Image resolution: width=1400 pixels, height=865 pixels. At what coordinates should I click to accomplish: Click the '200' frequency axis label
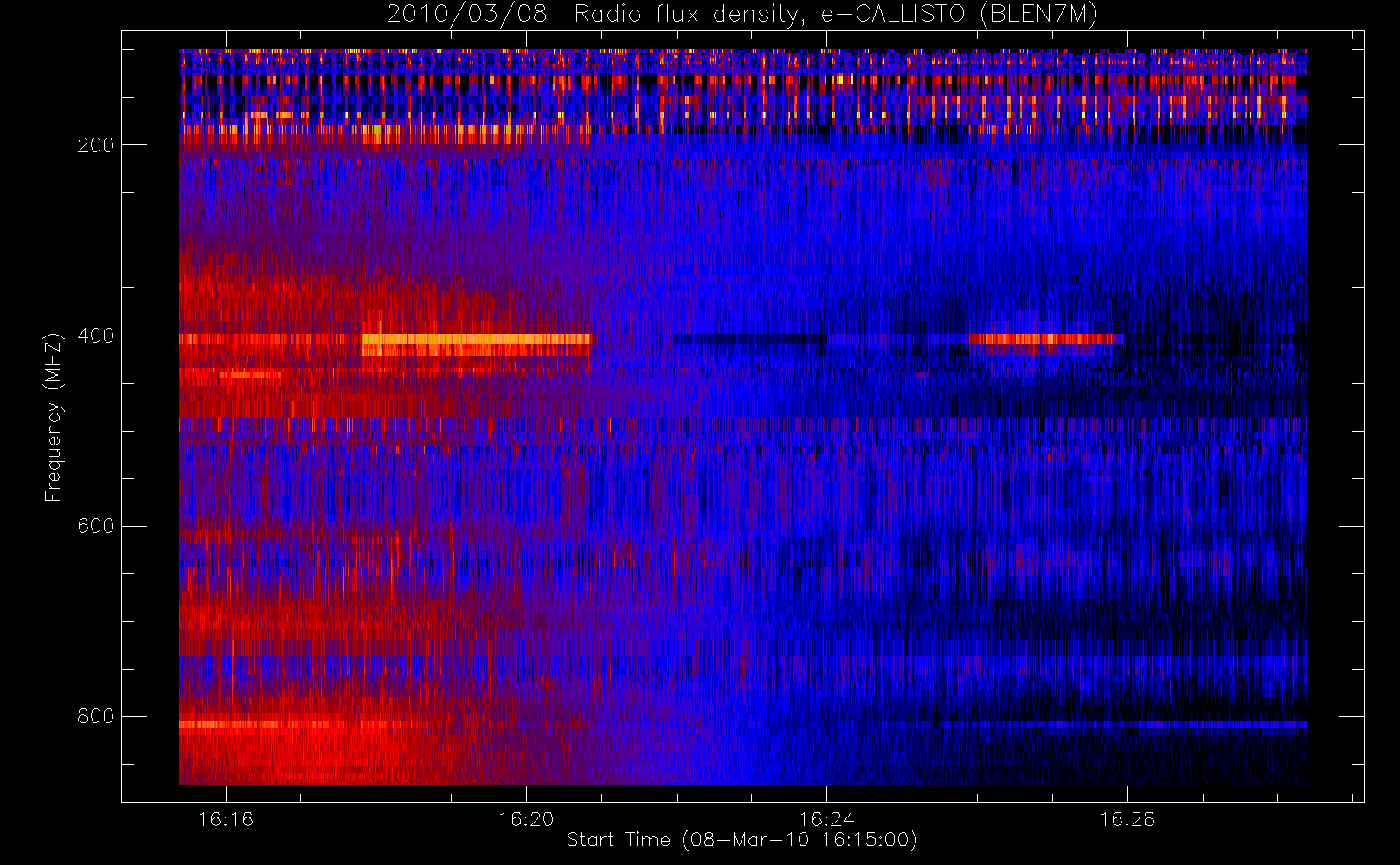[95, 145]
